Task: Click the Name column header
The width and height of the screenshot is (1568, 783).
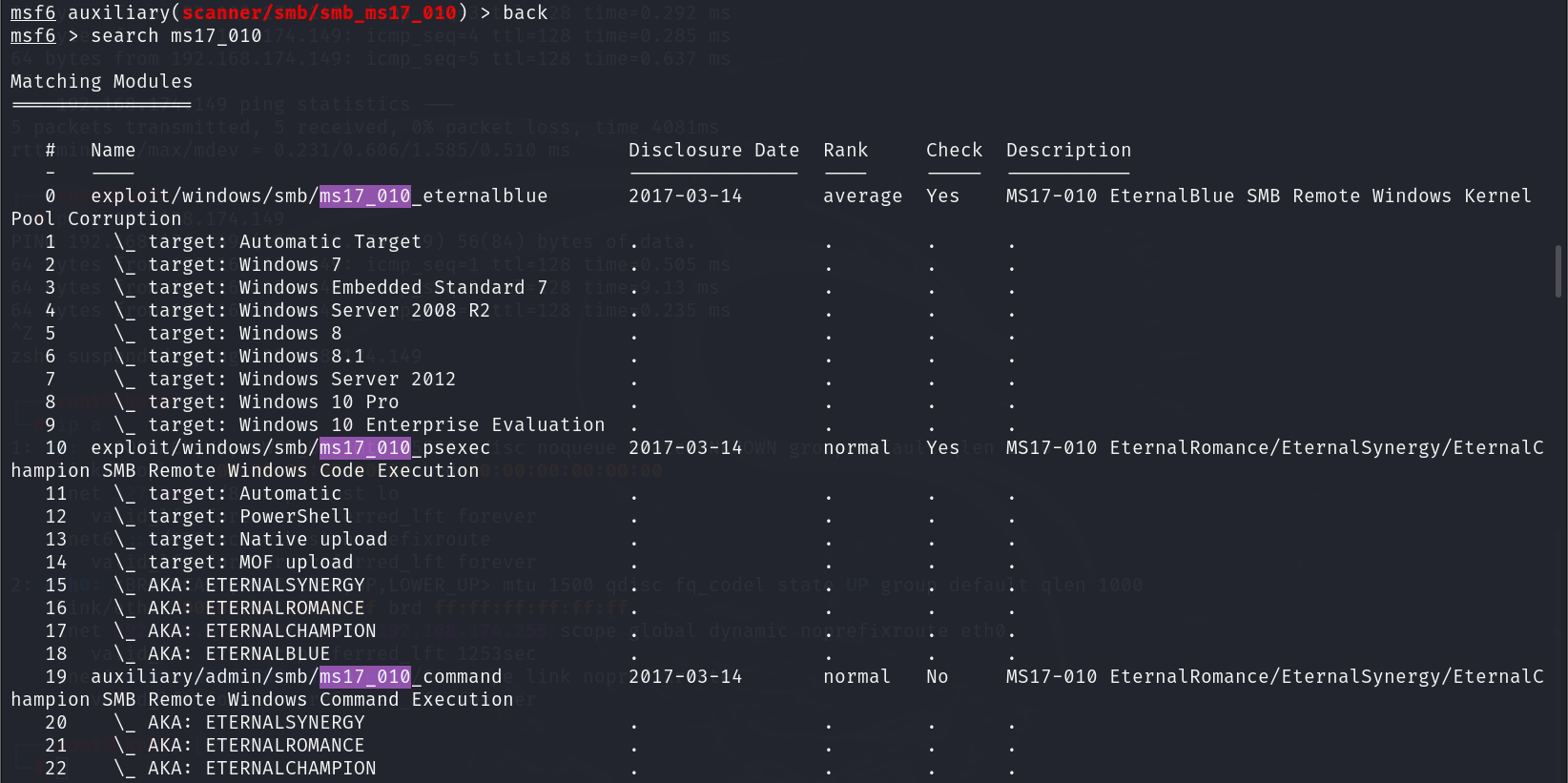Action: coord(113,151)
